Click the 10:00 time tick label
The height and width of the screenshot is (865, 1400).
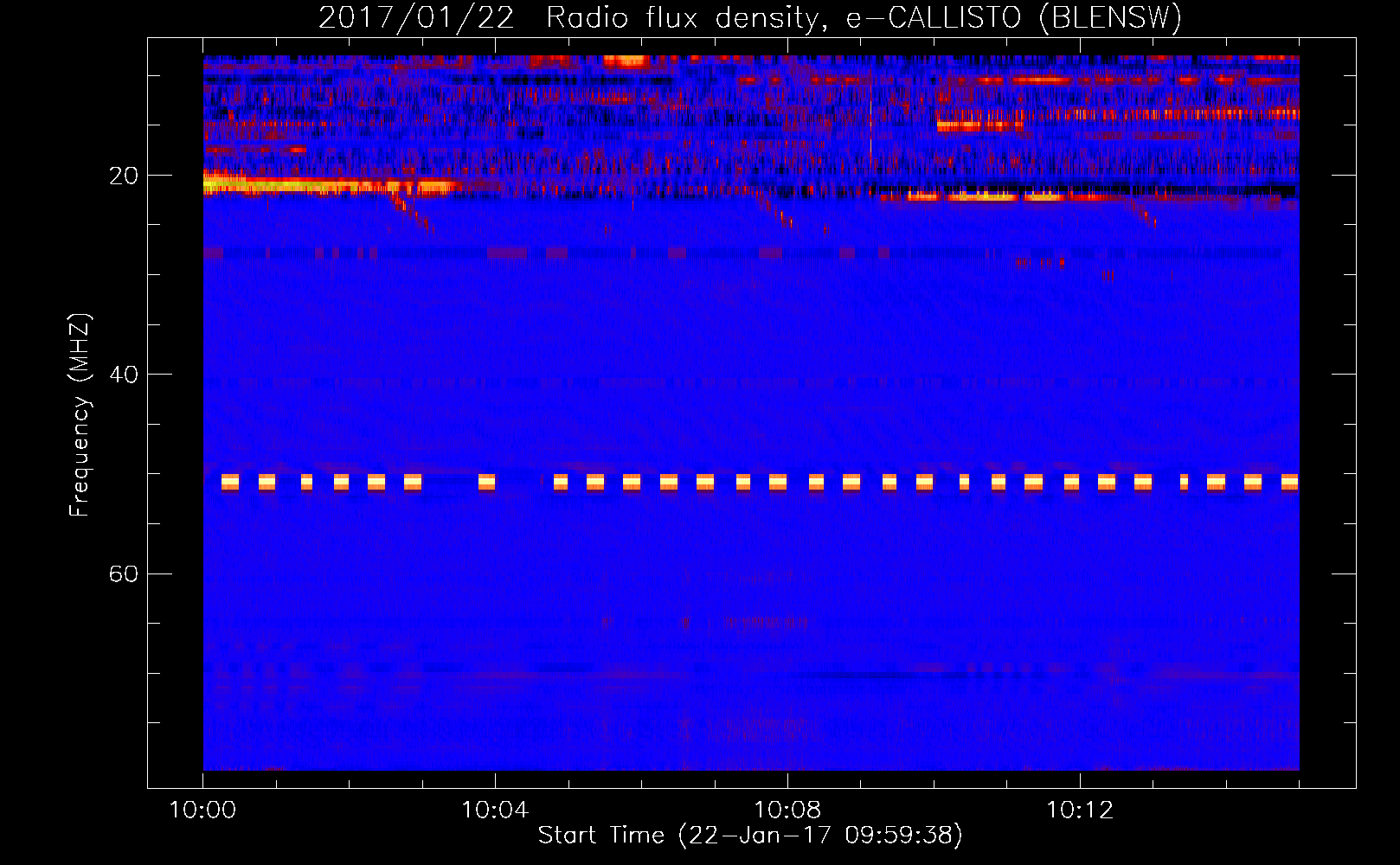[203, 811]
